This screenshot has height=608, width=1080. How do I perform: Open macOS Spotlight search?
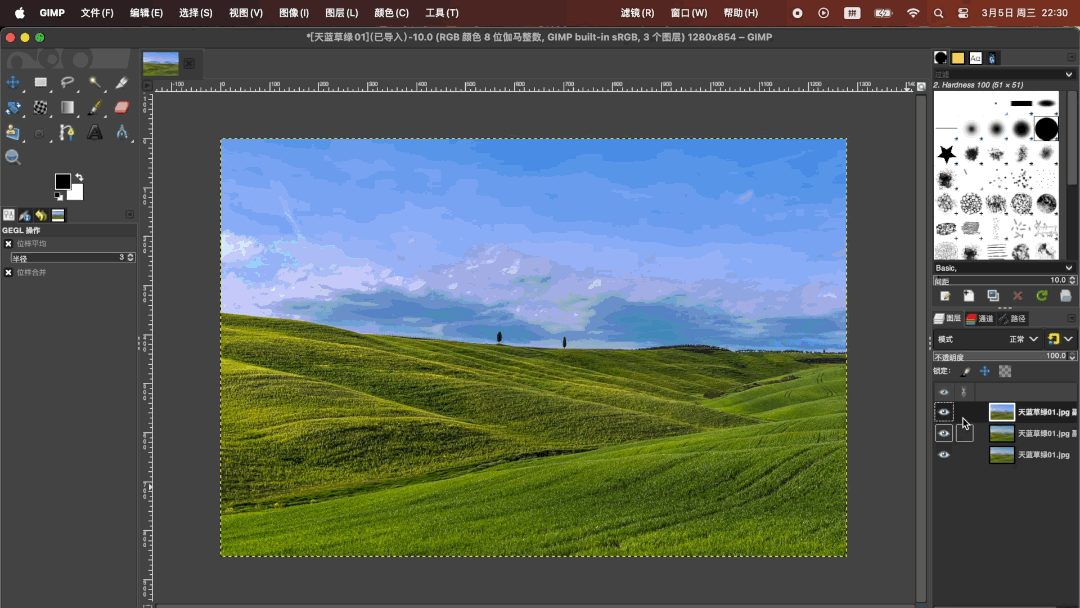(x=938, y=13)
